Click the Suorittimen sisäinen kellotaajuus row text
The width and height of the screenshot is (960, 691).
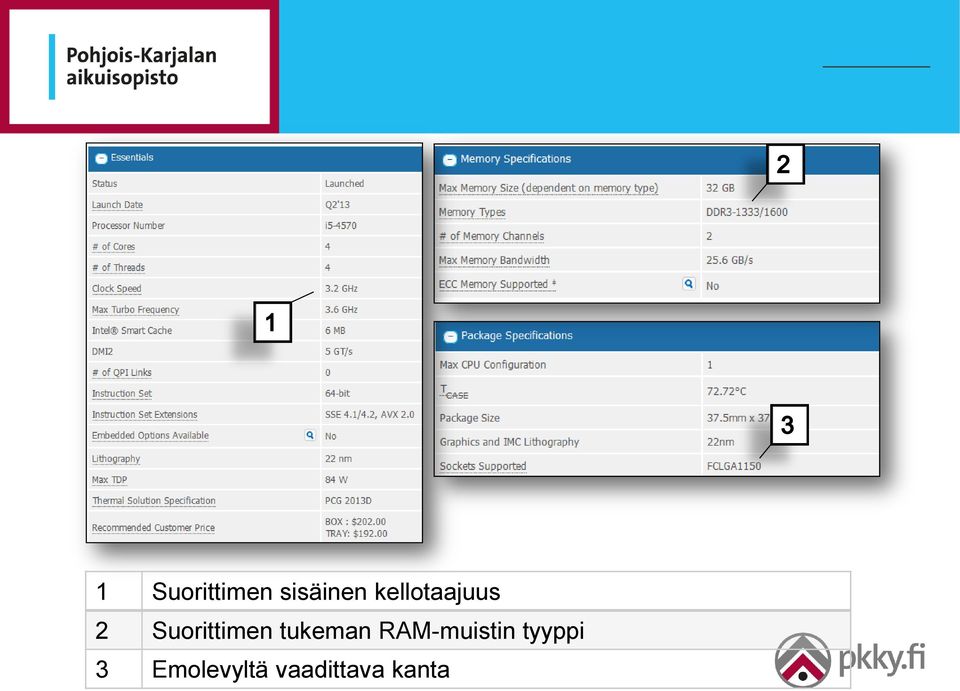point(326,592)
